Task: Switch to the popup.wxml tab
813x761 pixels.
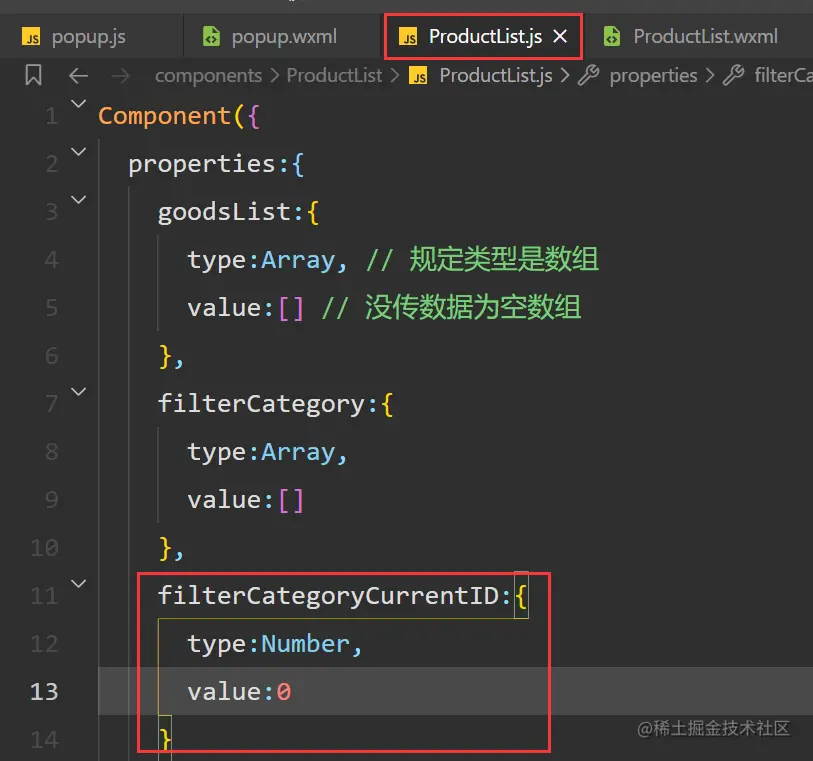Action: point(284,37)
